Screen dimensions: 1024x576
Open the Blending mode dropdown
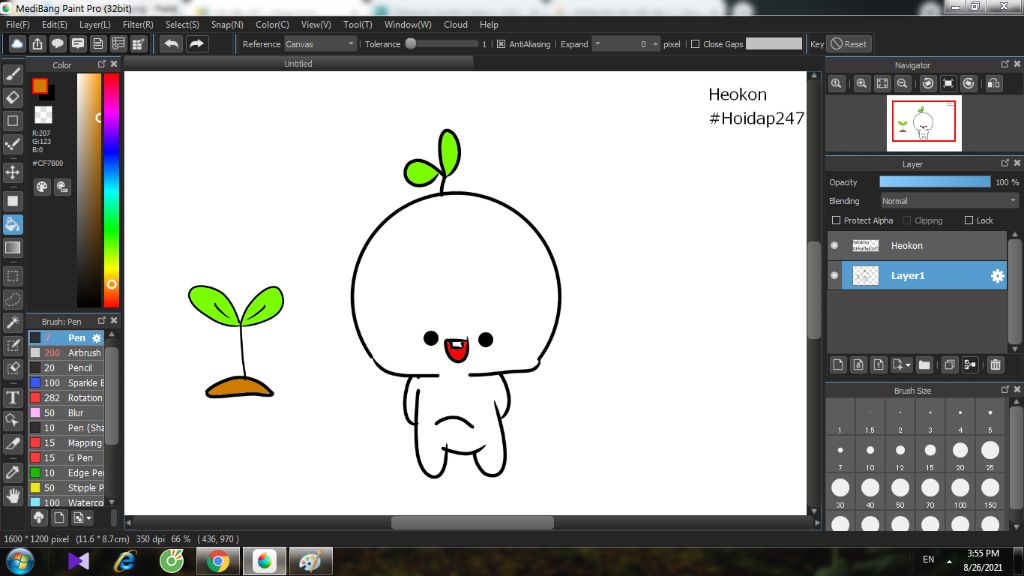click(949, 201)
